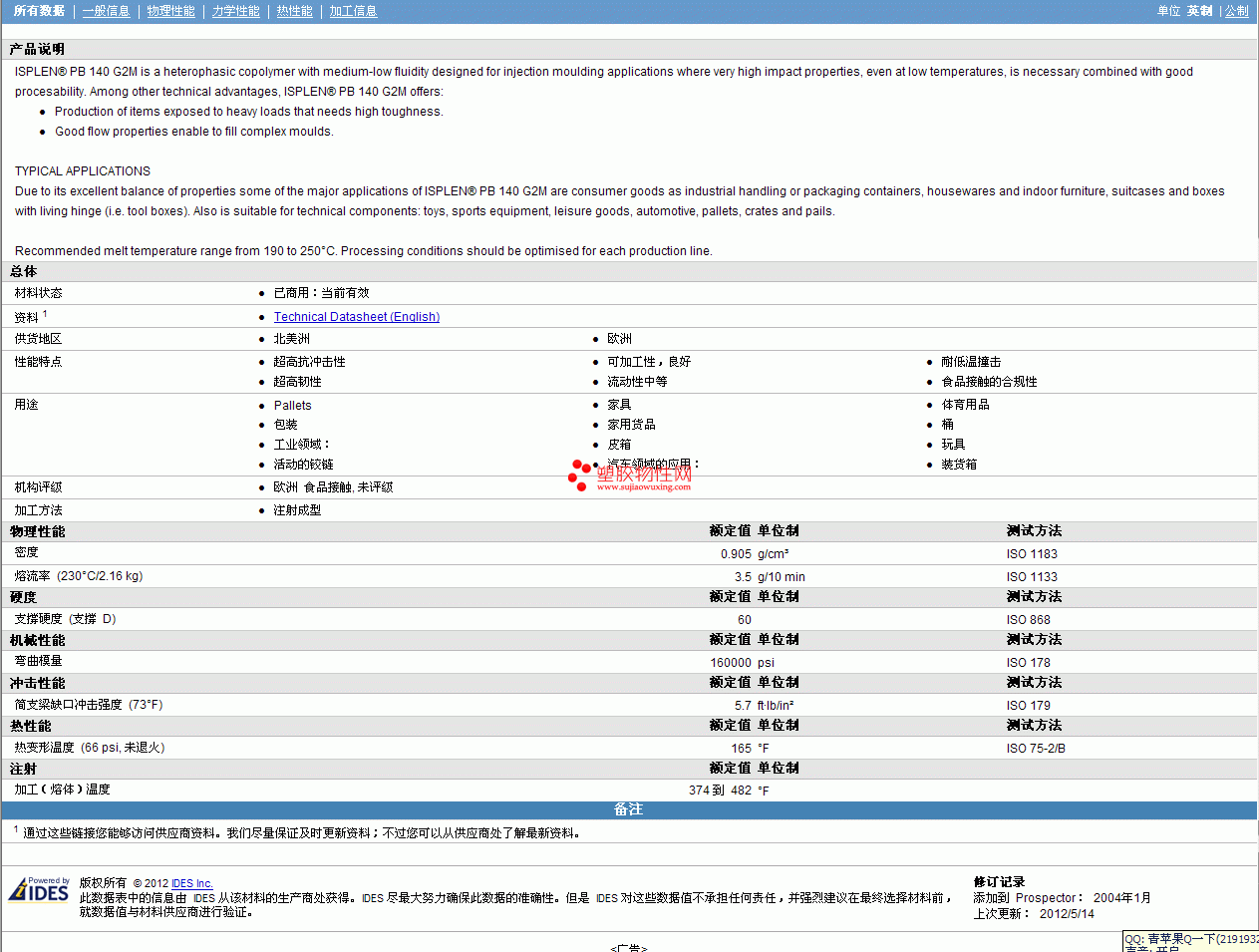1259x952 pixels.
Task: Click flexural modulus value 160000
Action: (x=731, y=663)
